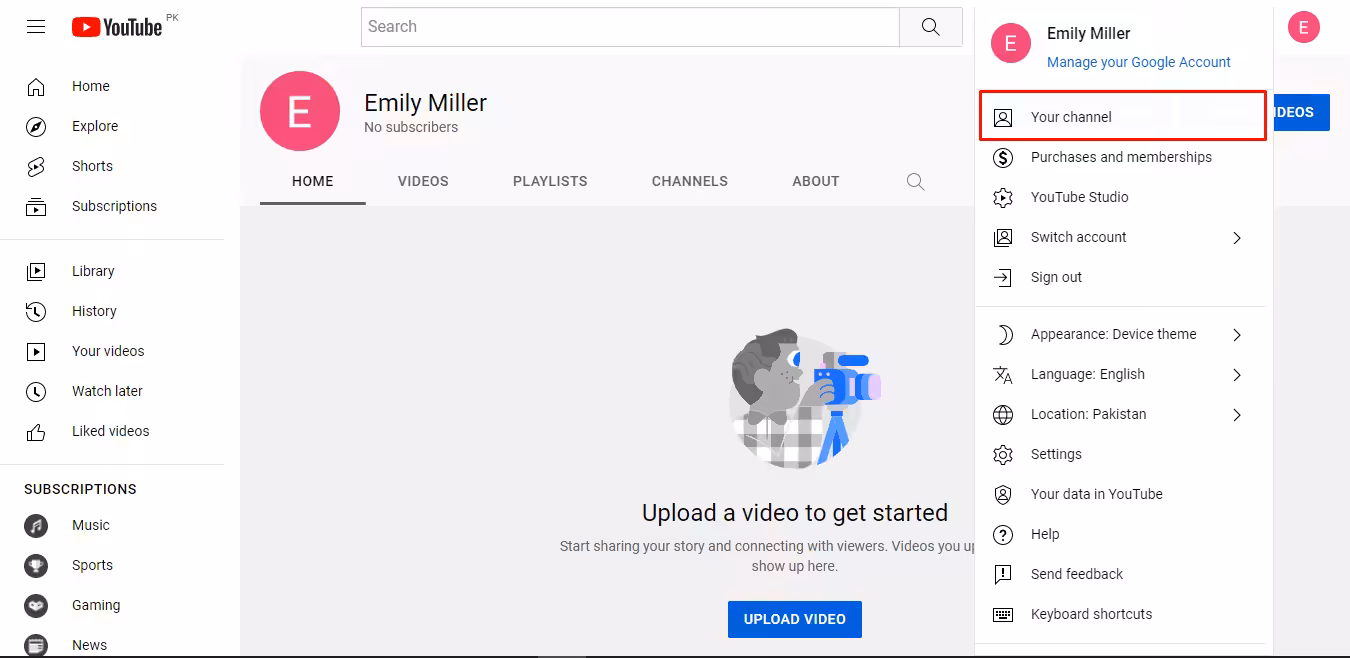This screenshot has height=658, width=1350.
Task: Click the YouTube logo
Action: coord(117,27)
